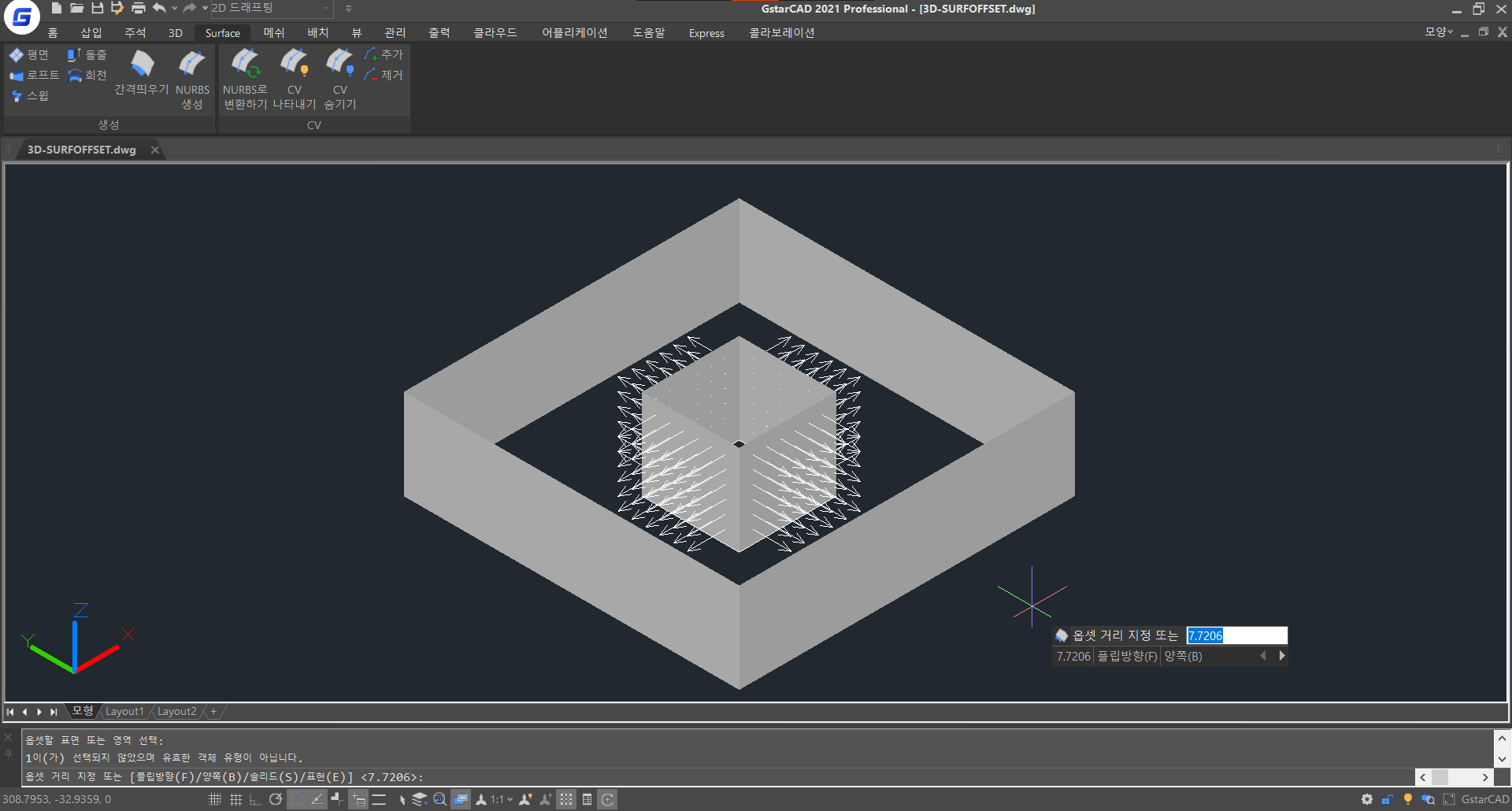Click the toolbar lock icon in status bar
This screenshot has width=1512, height=811.
pos(1387,799)
